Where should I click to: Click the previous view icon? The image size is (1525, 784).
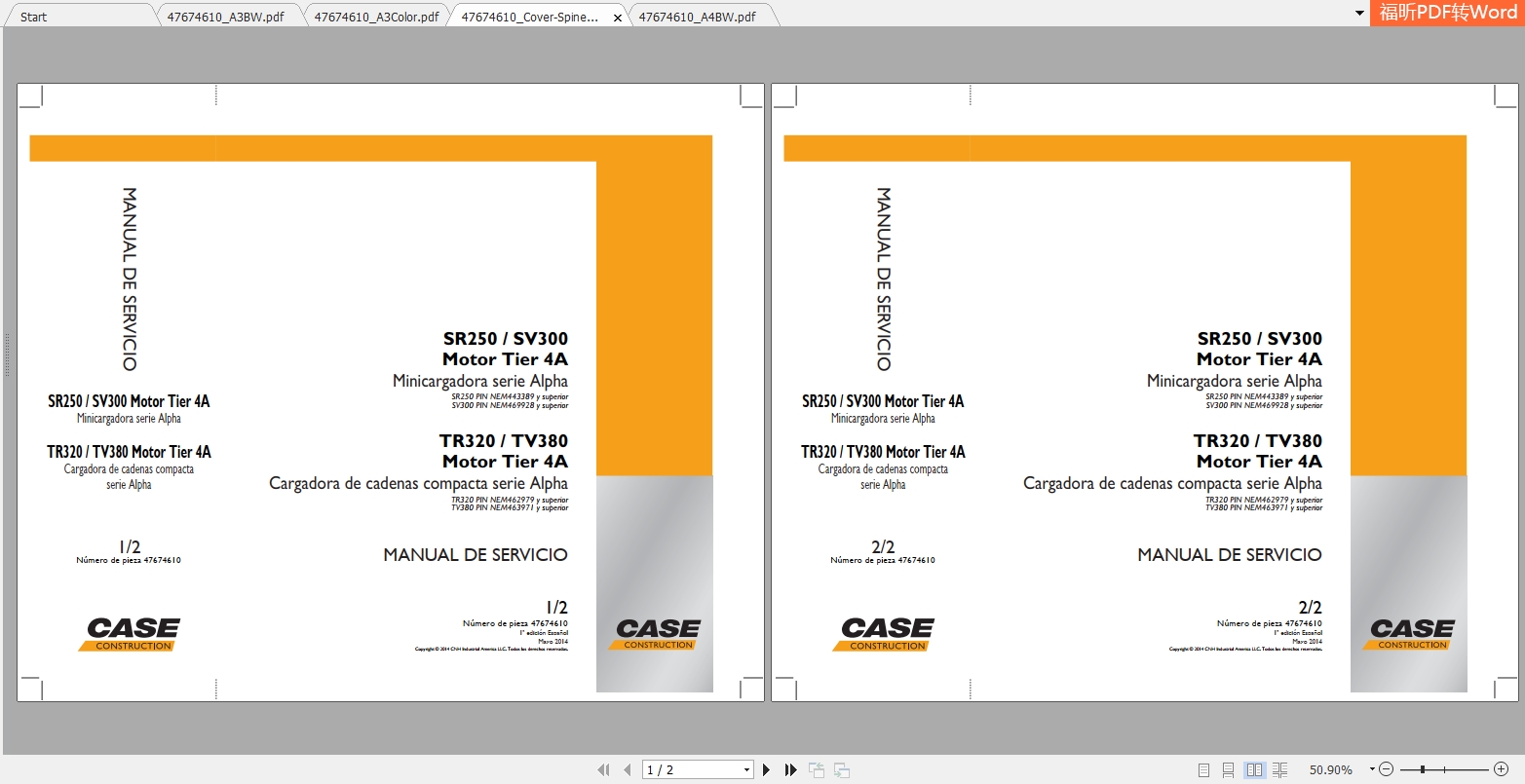pyautogui.click(x=817, y=769)
